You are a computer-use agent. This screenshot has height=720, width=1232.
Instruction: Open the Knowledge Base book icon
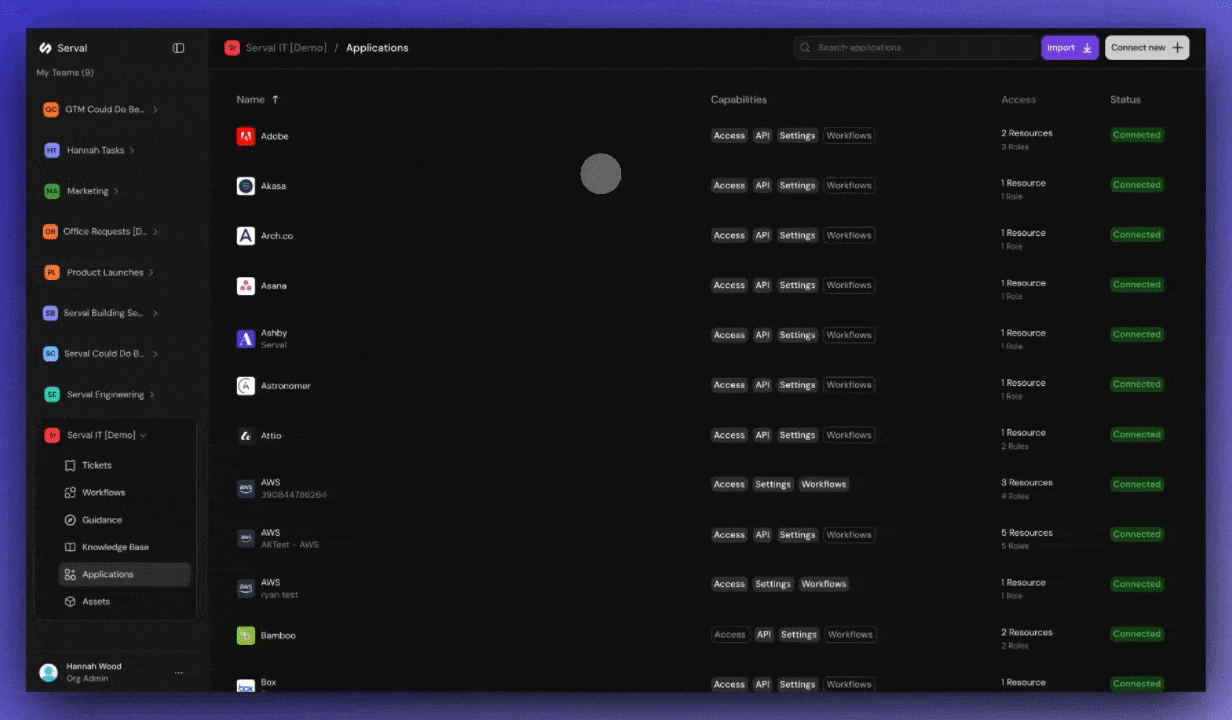70,547
